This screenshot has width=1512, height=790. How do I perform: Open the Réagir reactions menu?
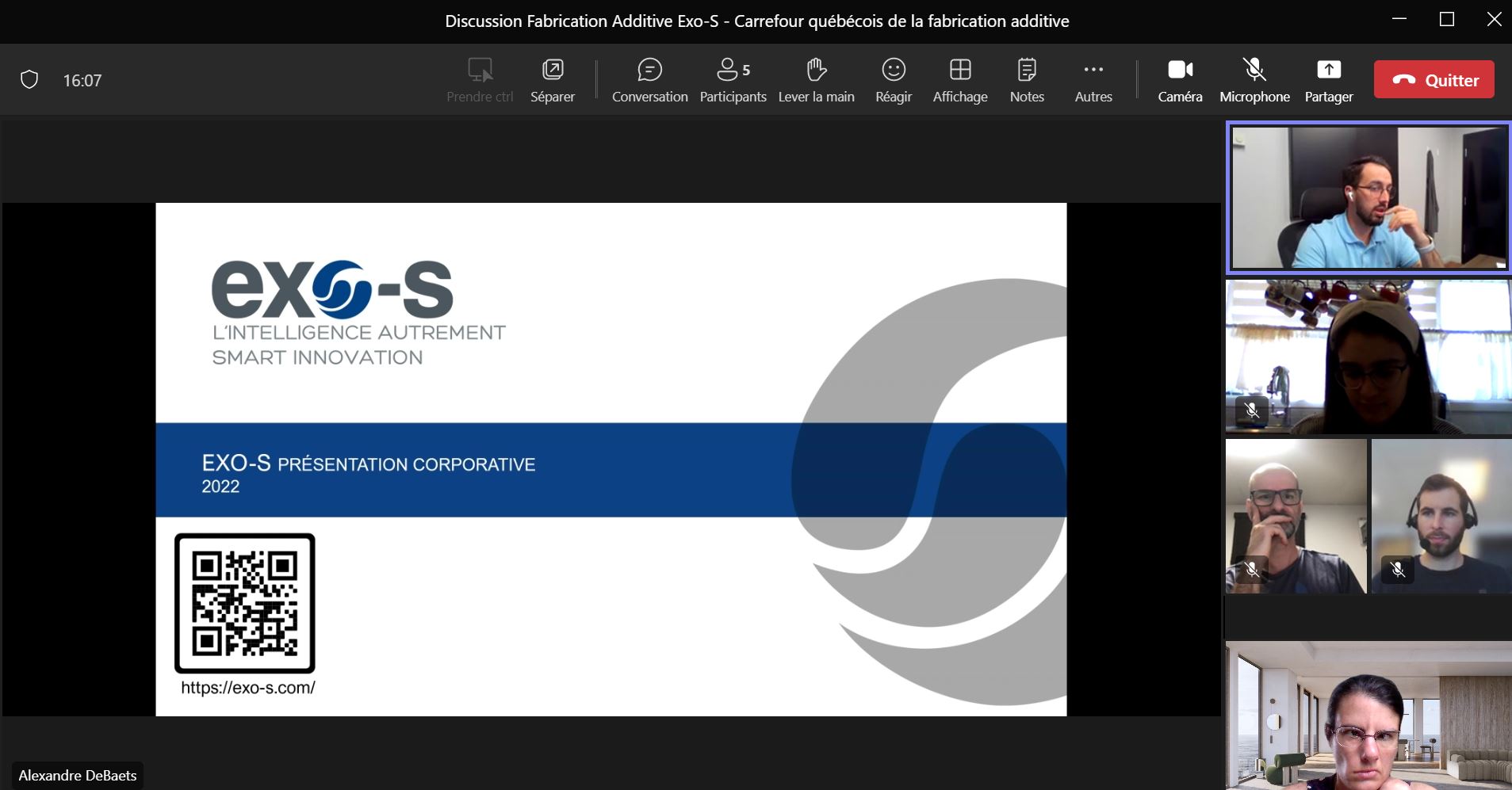[894, 80]
